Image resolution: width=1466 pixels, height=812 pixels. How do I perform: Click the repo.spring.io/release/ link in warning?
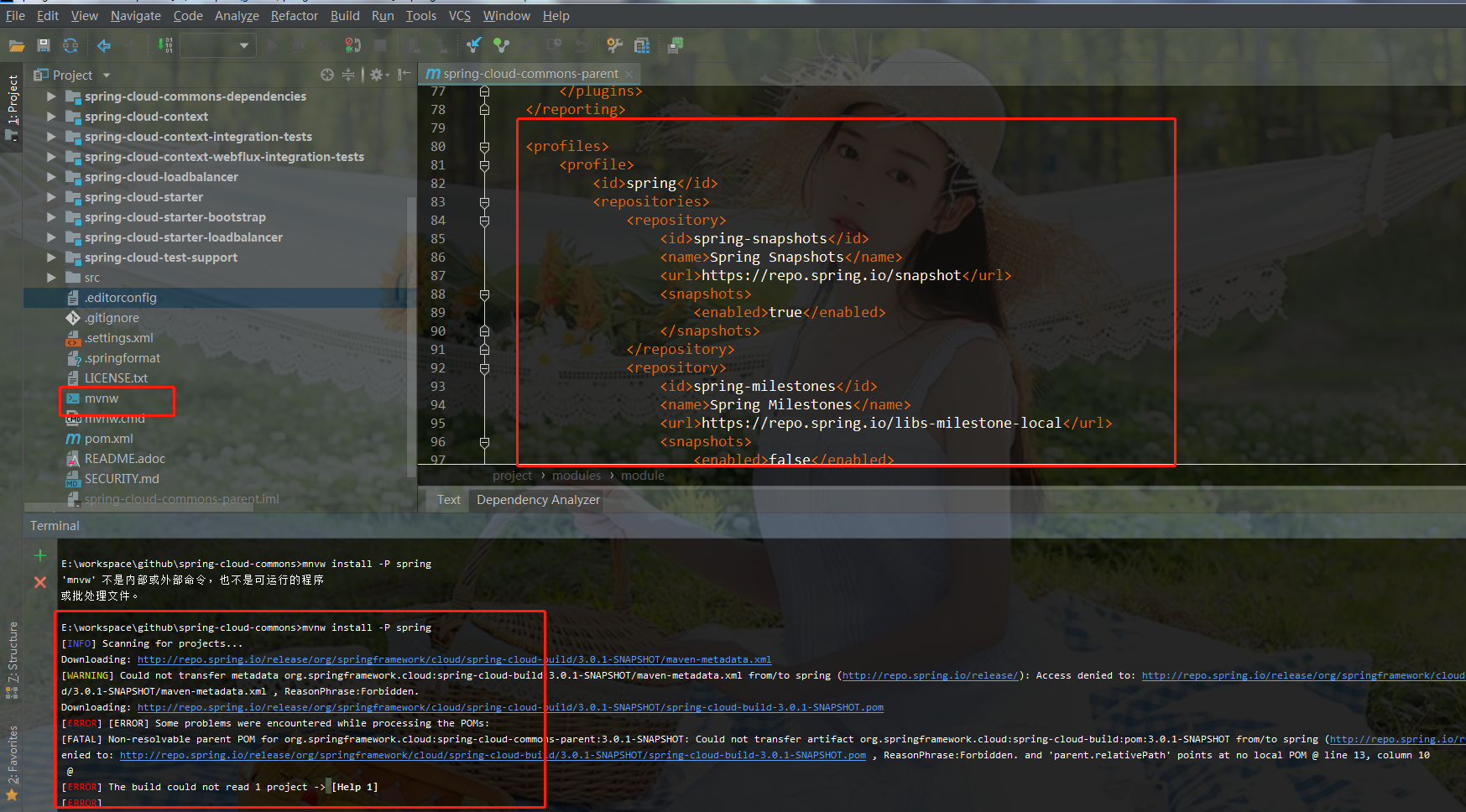click(x=930, y=675)
